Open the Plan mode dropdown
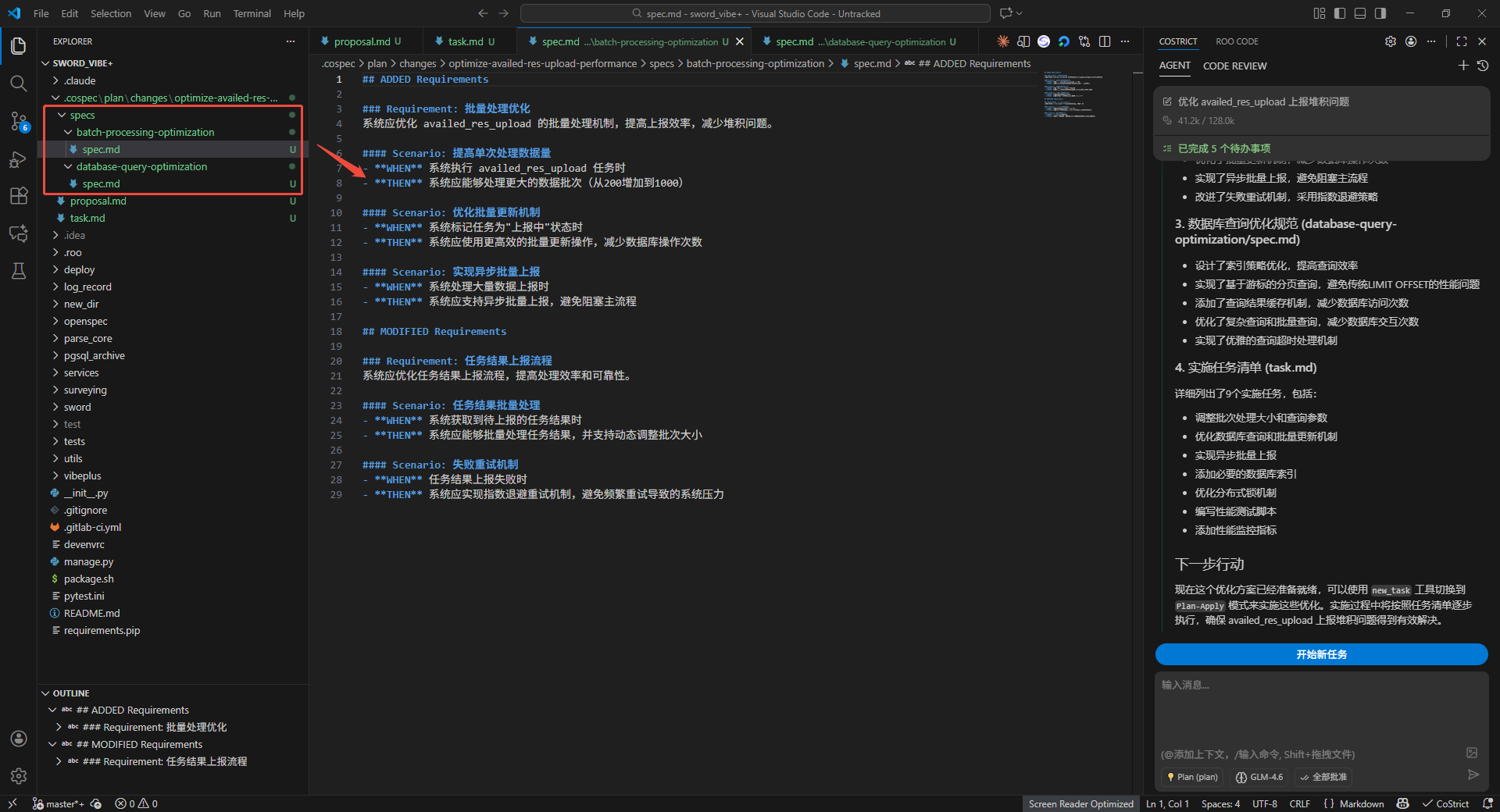Screen dimensions: 1500x812 (1191, 777)
